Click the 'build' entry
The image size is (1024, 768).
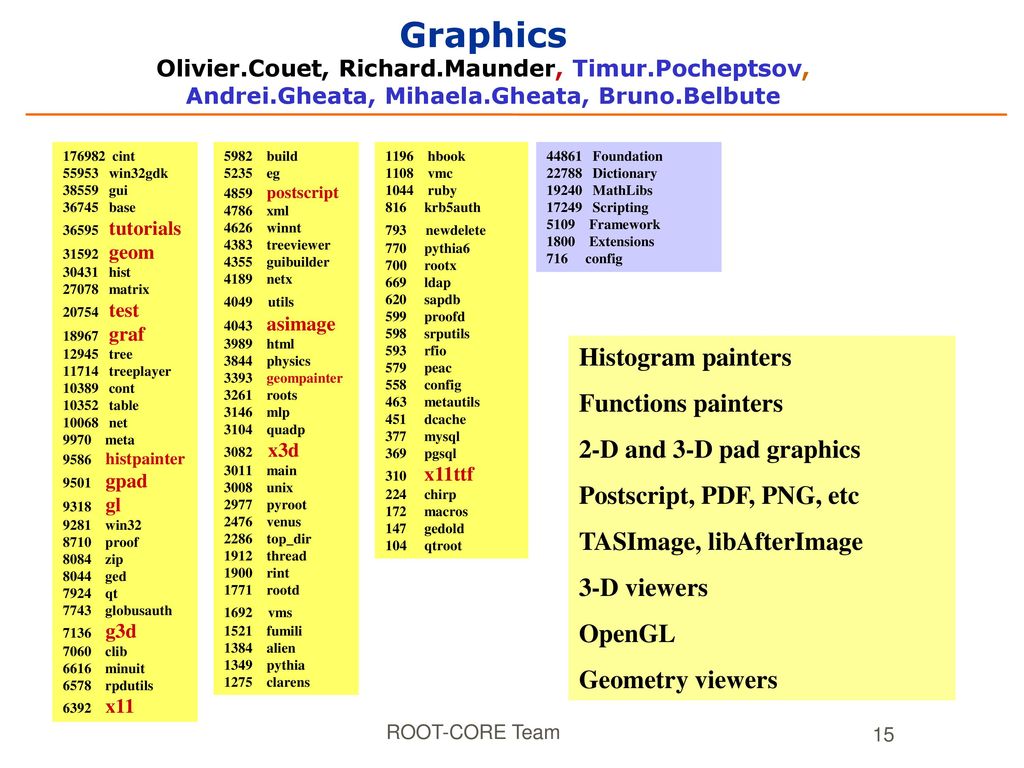click(x=282, y=156)
